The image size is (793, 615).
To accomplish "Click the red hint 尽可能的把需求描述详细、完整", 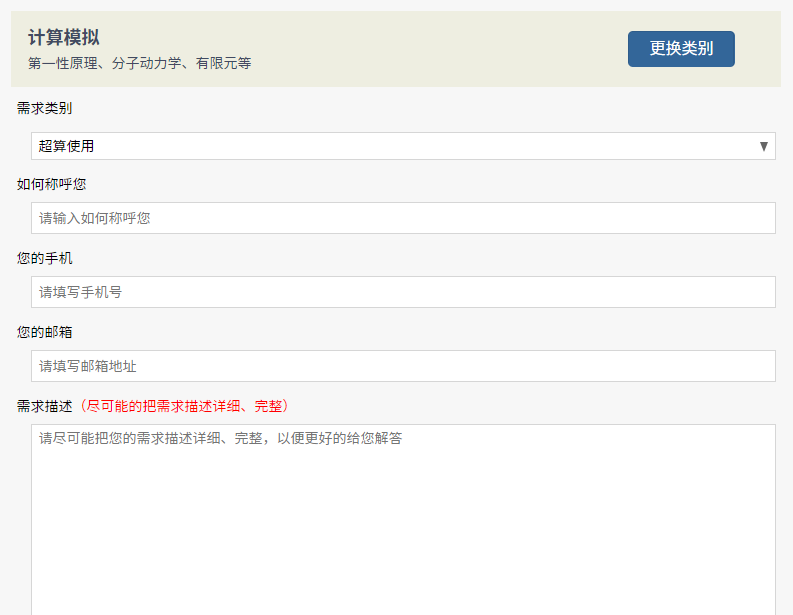I will (184, 406).
